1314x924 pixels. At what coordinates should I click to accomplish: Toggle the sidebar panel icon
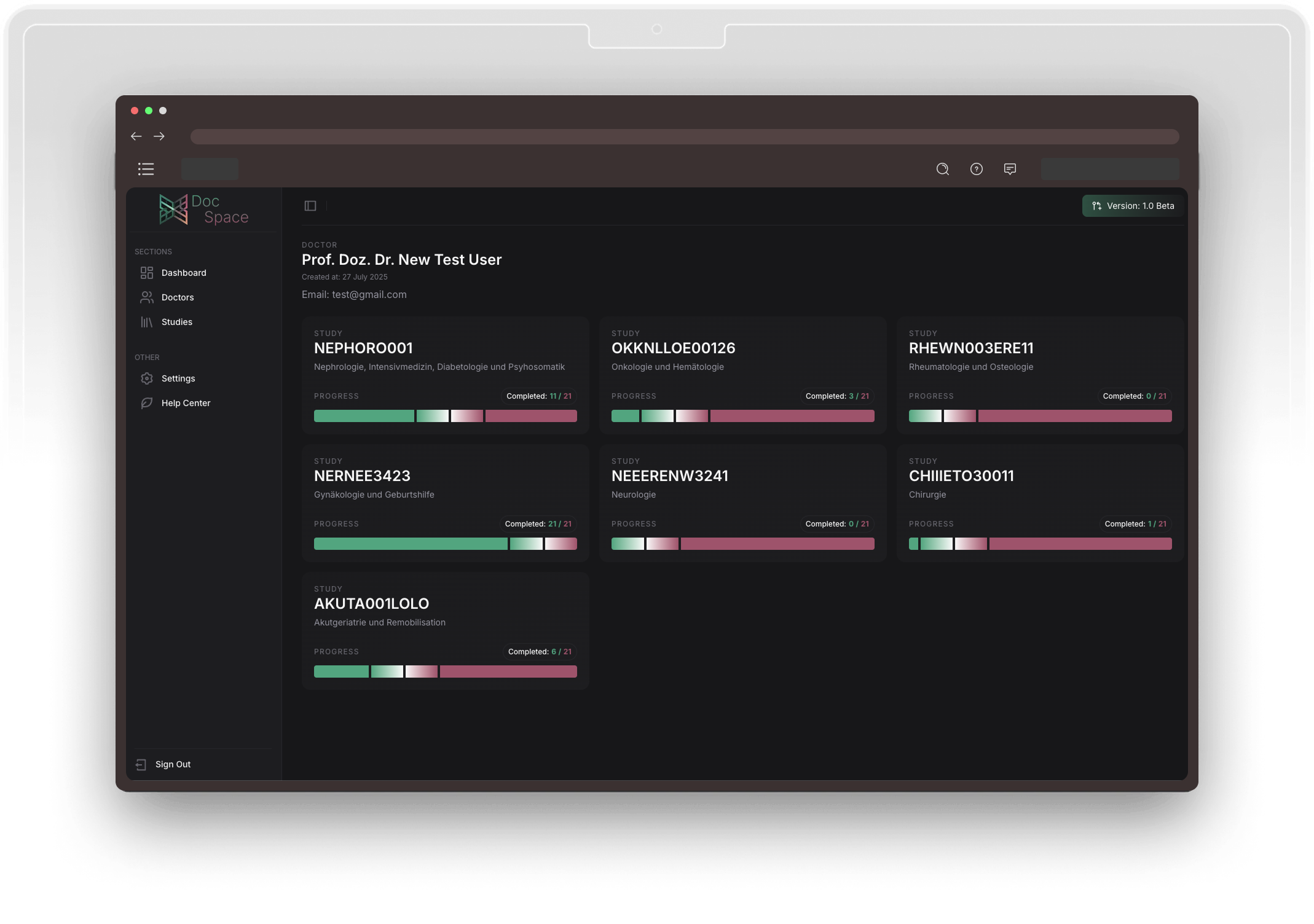pyautogui.click(x=310, y=206)
